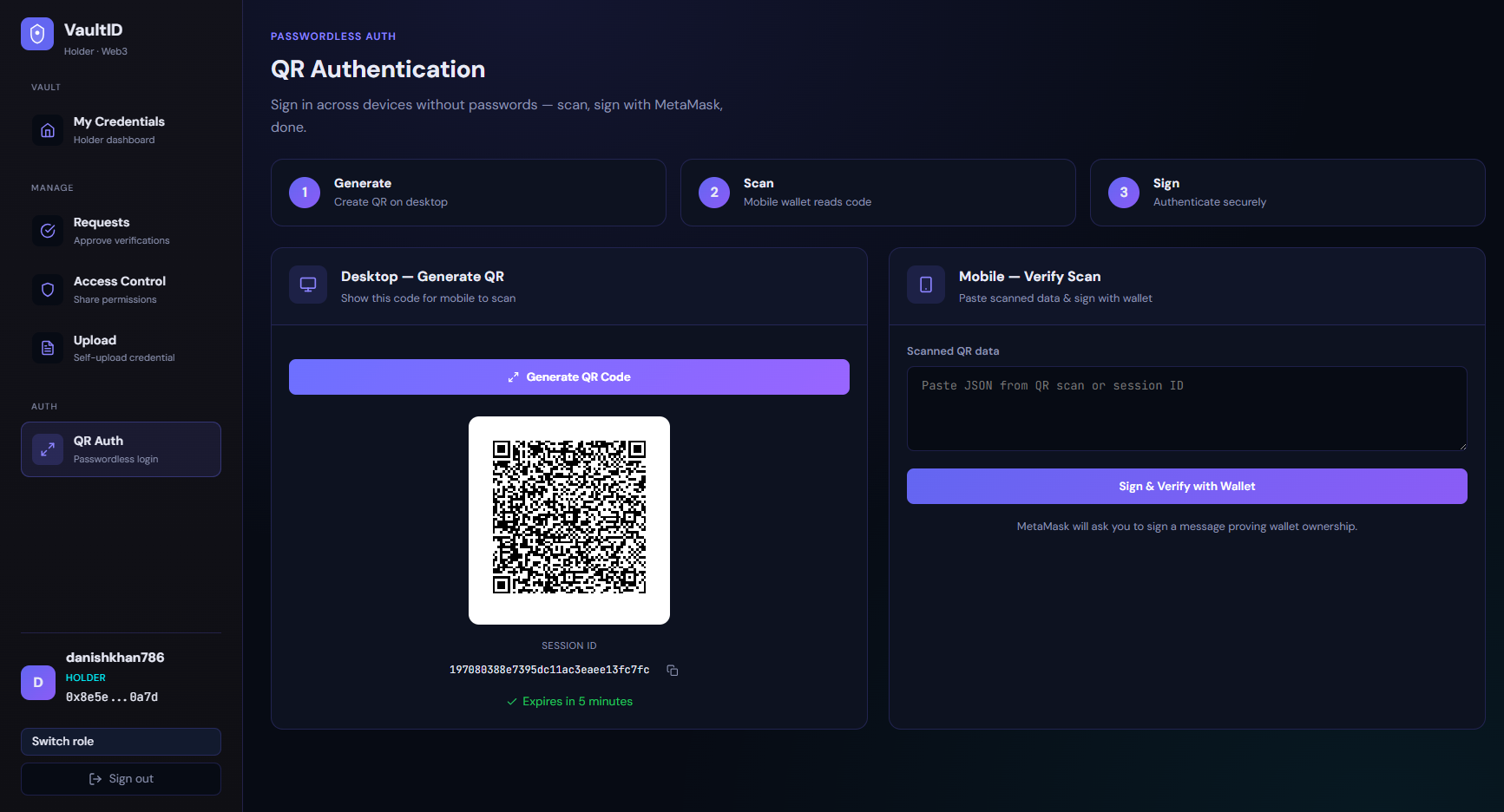Open Access Control in the sidebar
Viewport: 1504px width, 812px height.
[121, 290]
